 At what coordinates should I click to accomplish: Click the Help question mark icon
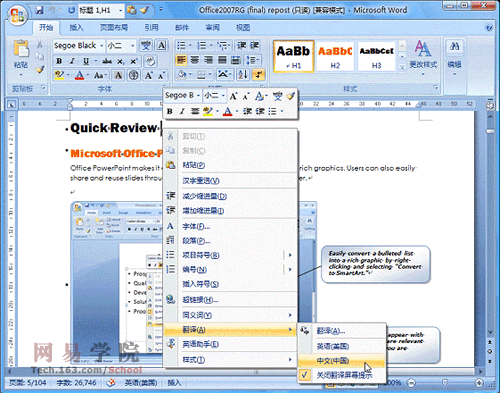point(489,28)
